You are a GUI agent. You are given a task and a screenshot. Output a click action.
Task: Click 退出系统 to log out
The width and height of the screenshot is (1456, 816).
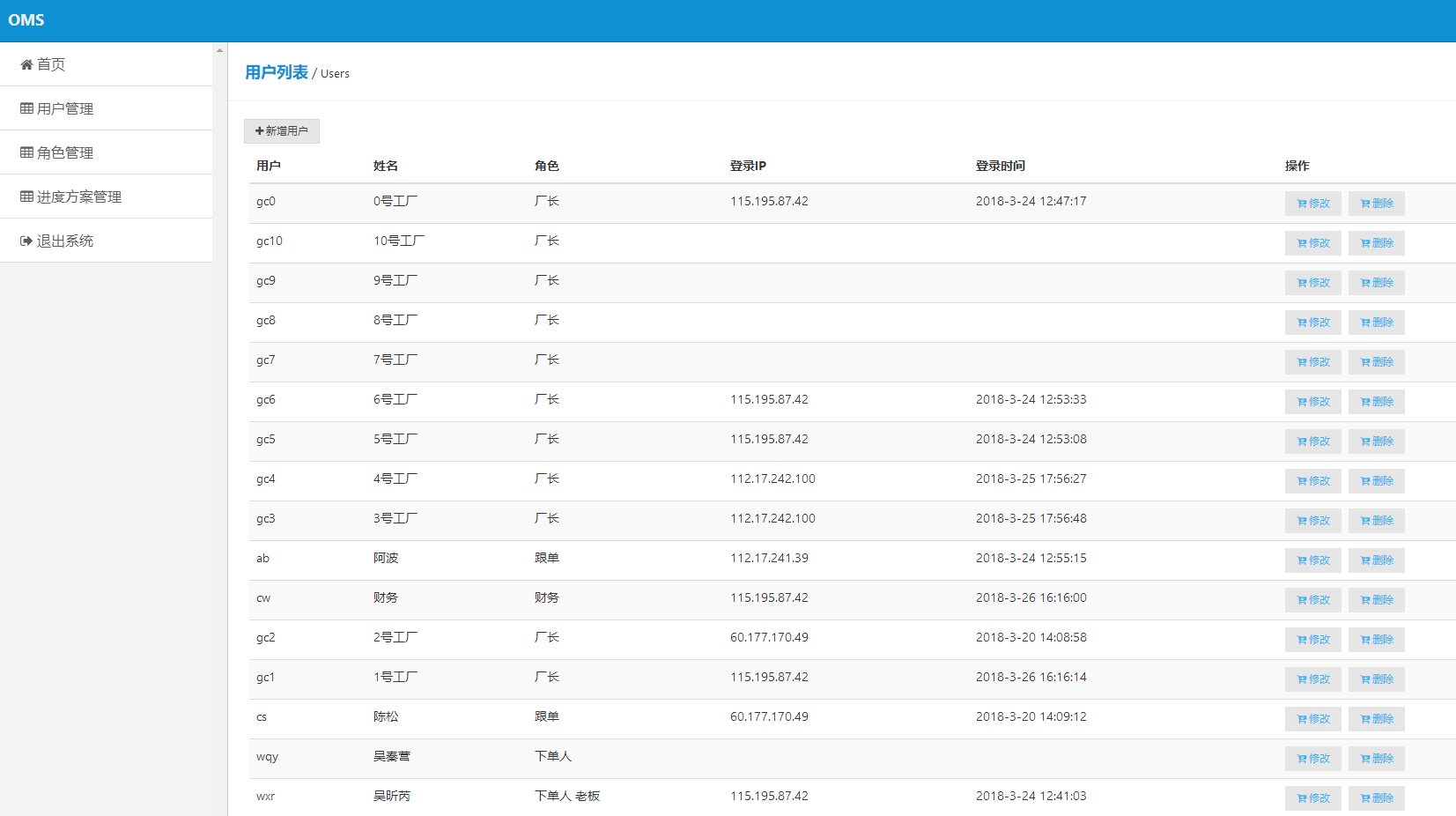(x=106, y=241)
